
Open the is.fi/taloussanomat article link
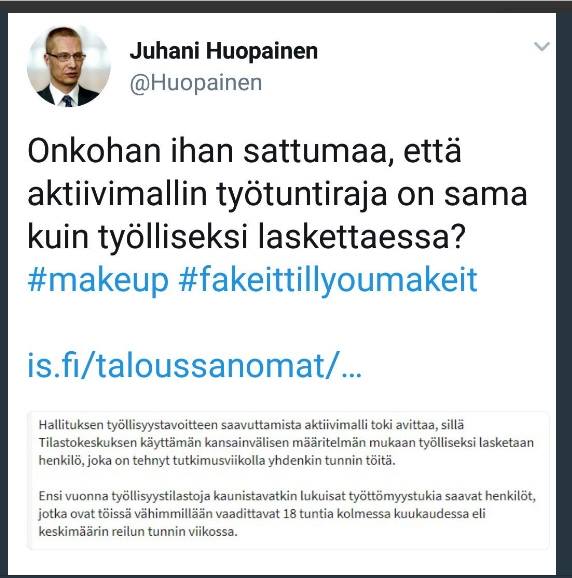click(195, 365)
